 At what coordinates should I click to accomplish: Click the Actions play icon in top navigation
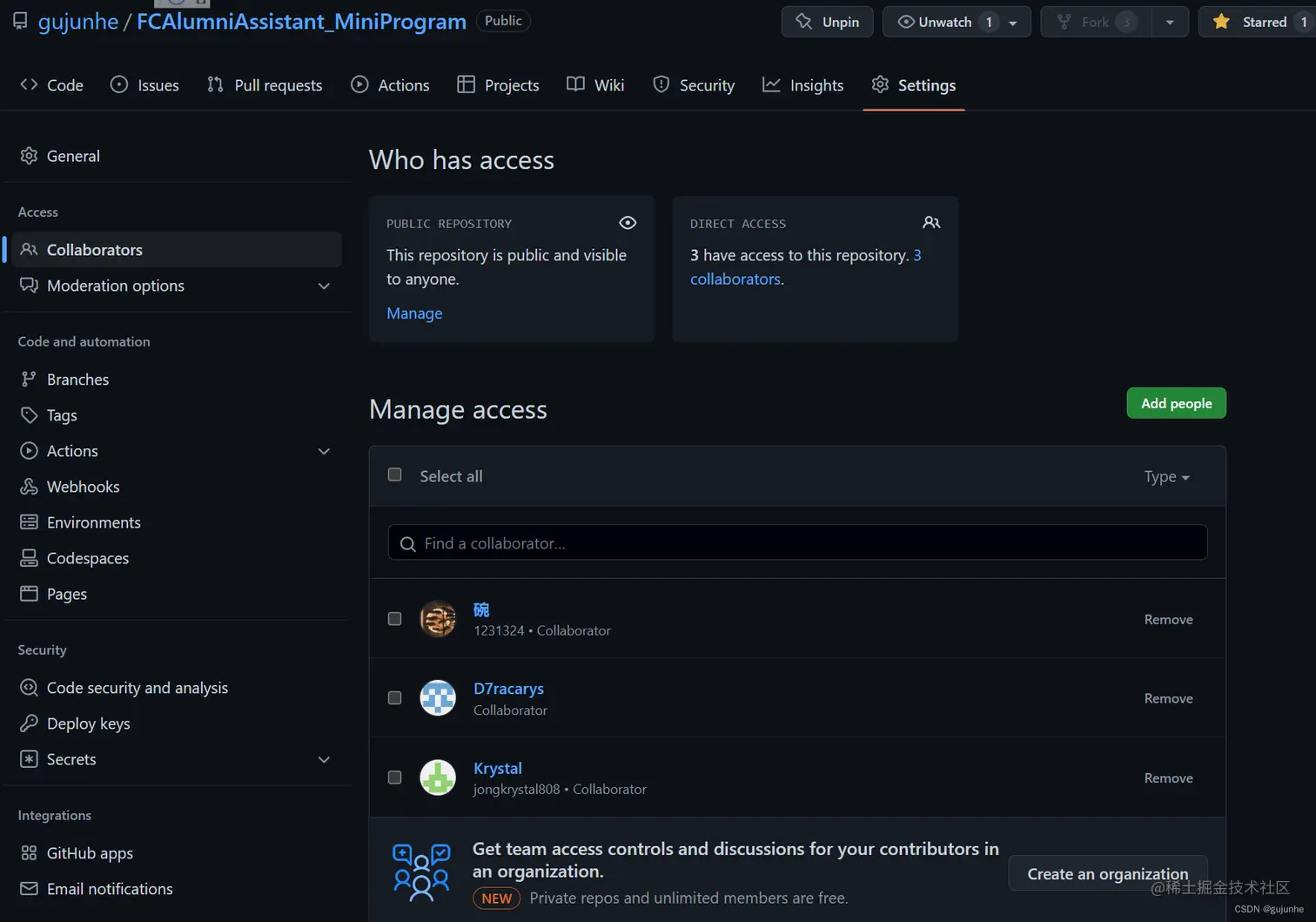click(x=359, y=84)
